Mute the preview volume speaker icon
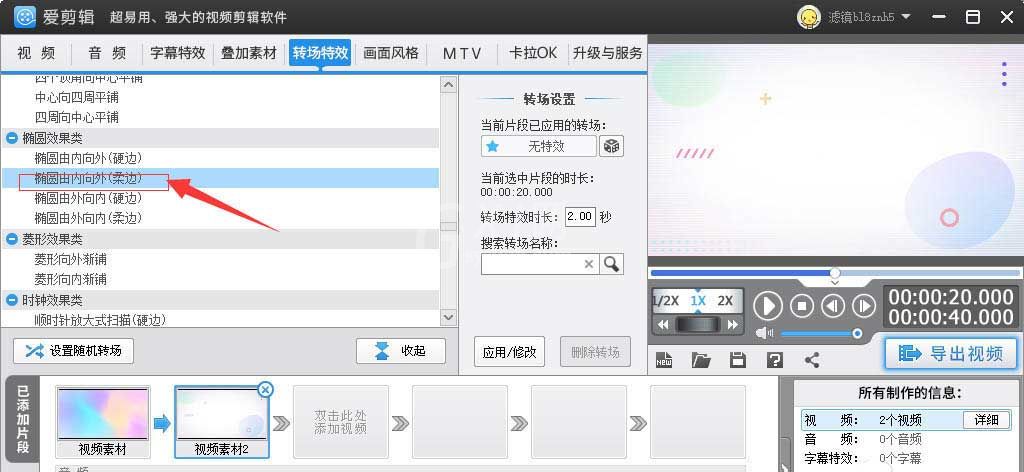The height and width of the screenshot is (472, 1024). click(764, 334)
